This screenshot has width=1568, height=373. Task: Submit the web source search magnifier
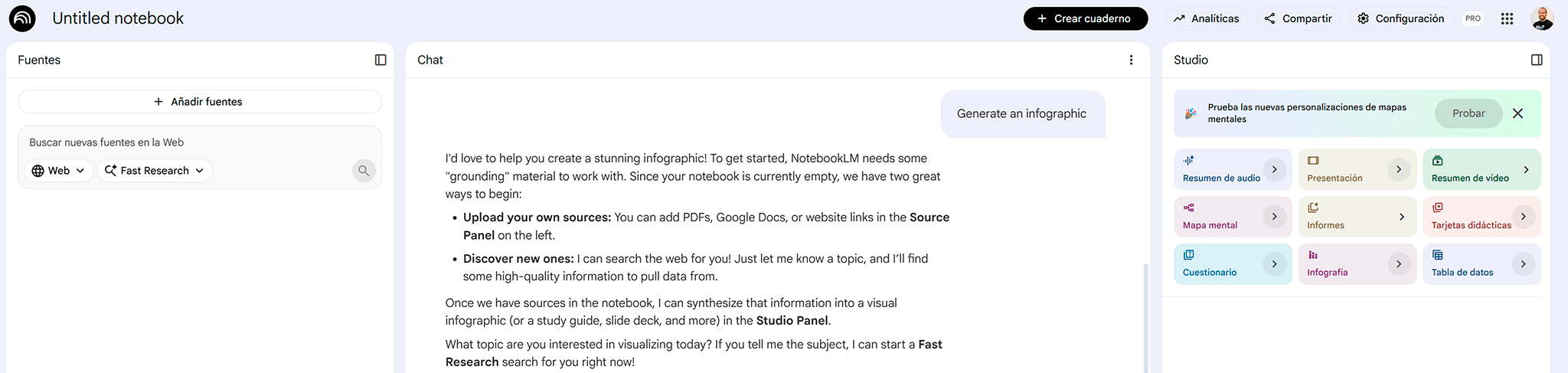pyautogui.click(x=364, y=171)
